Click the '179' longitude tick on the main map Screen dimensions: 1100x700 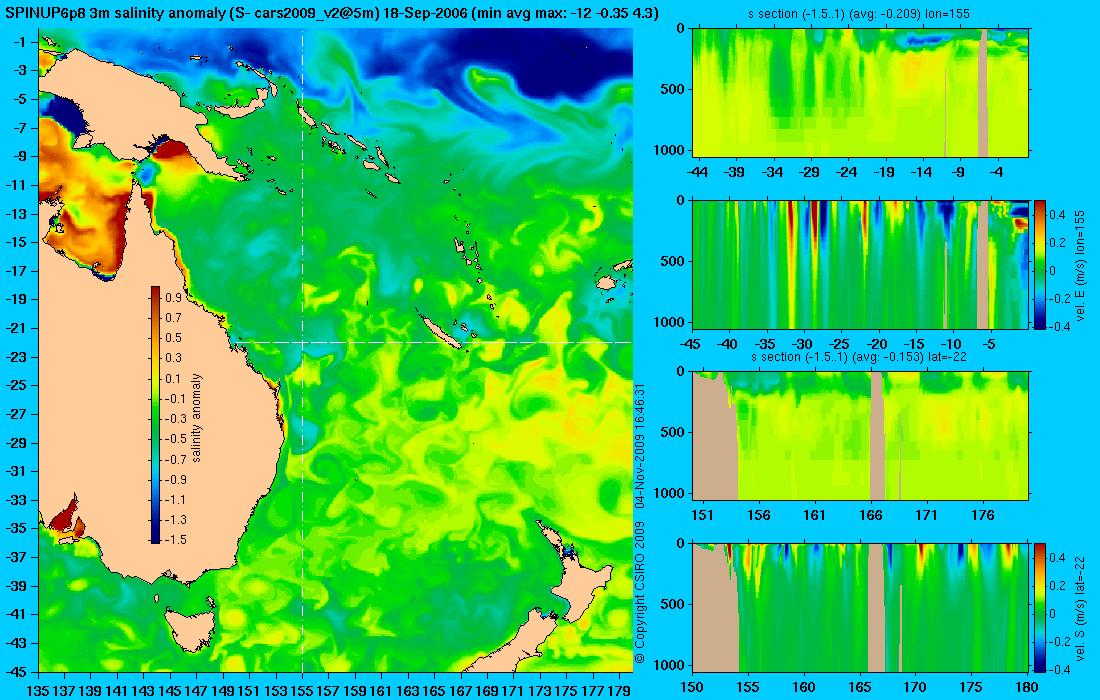coord(619,691)
